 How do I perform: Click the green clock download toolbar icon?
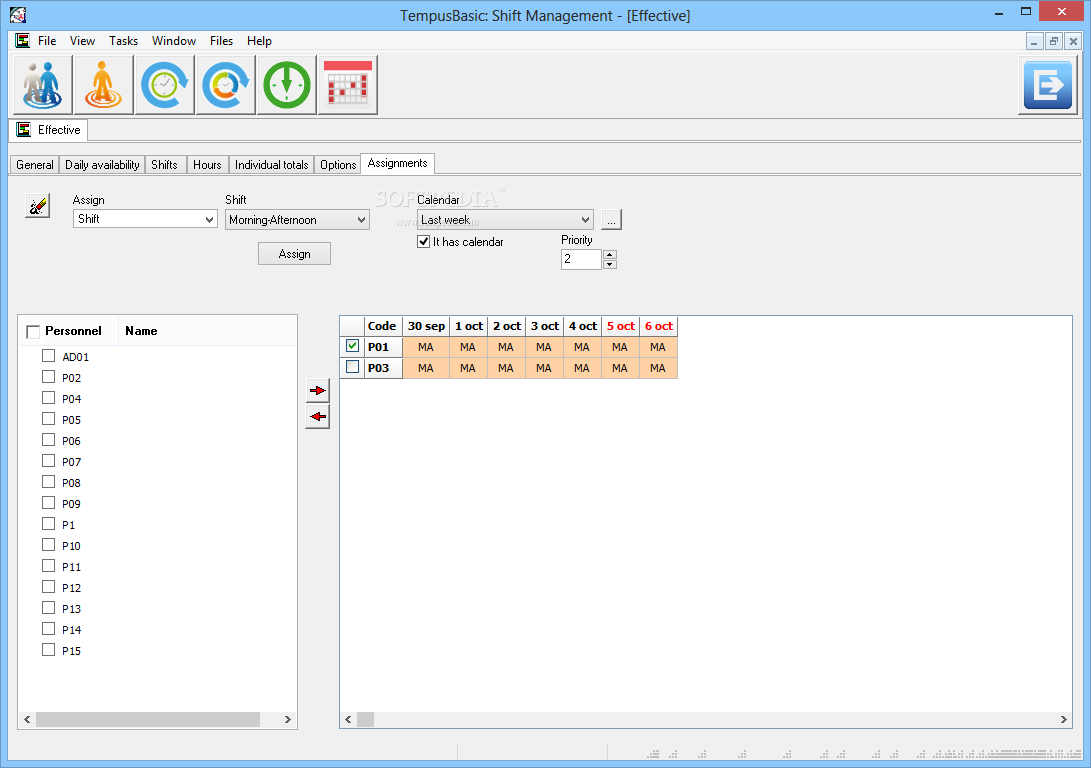[x=287, y=85]
